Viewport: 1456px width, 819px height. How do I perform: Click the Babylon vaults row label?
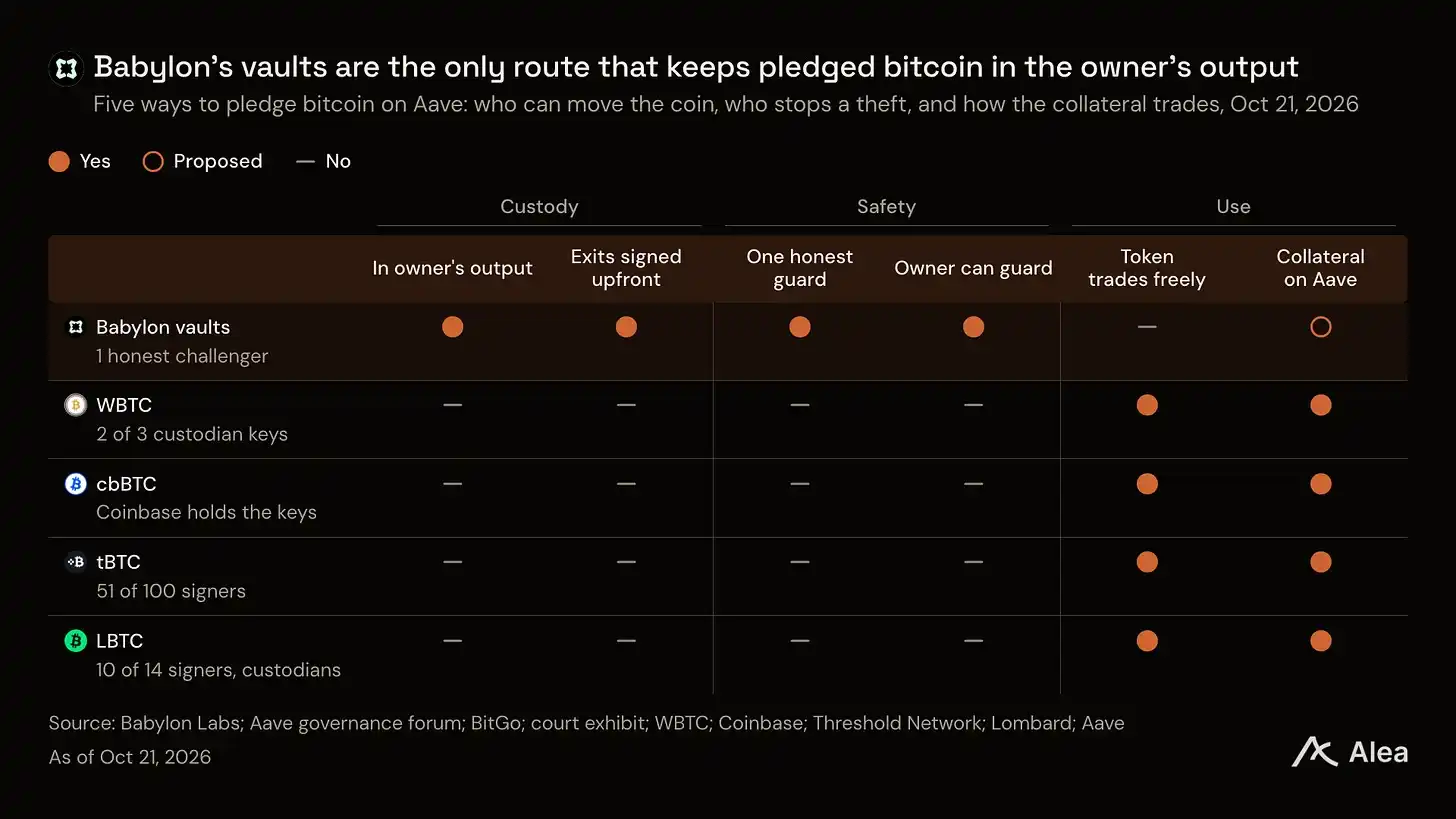[163, 327]
